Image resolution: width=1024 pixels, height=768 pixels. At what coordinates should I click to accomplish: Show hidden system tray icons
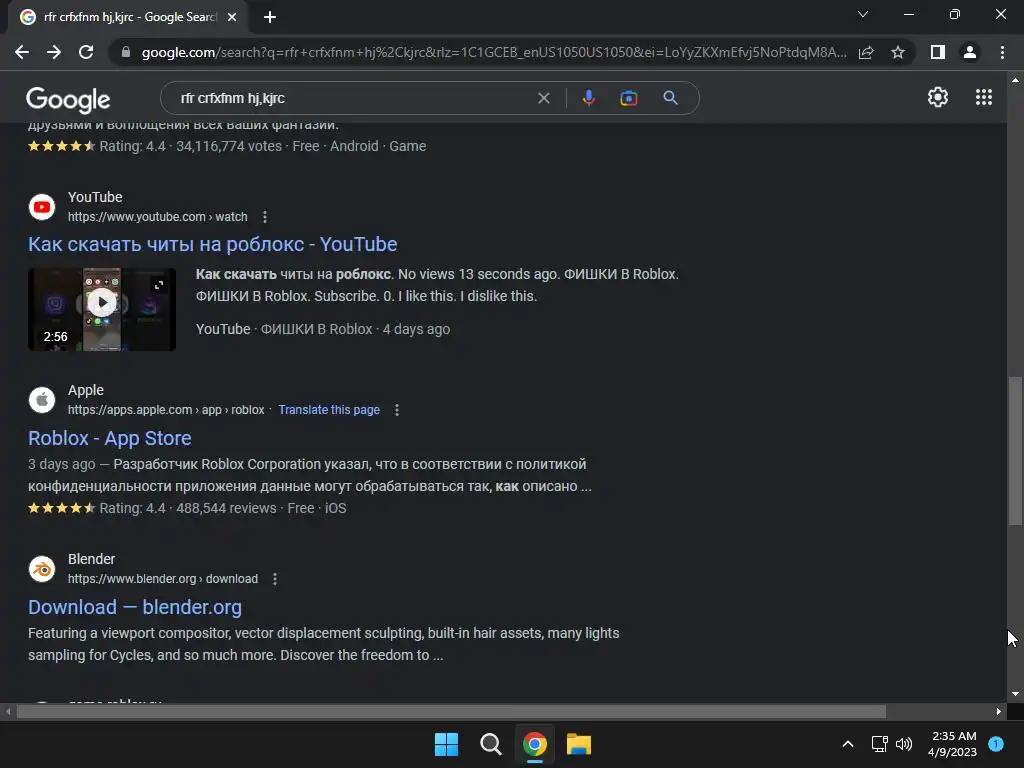pos(848,744)
